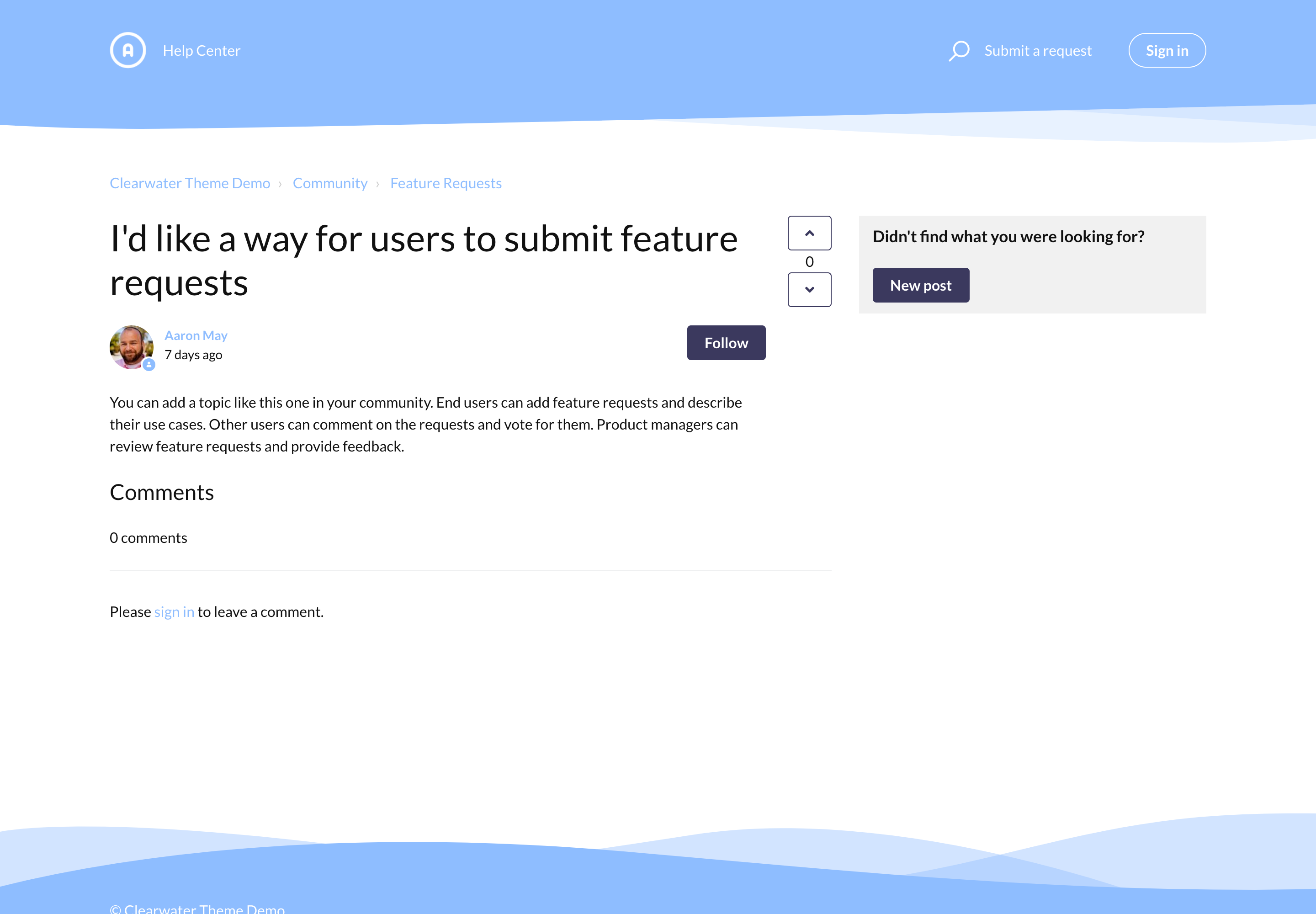The width and height of the screenshot is (1316, 914).
Task: Click Aaron May's profile photo
Action: coord(131,346)
